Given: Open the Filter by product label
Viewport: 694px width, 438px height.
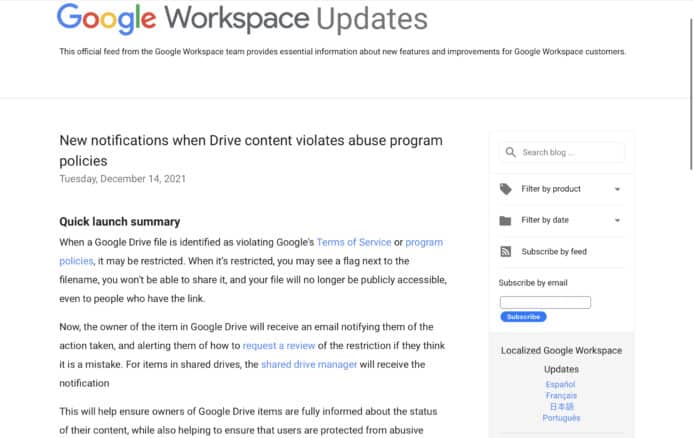Looking at the screenshot, I should [x=551, y=189].
